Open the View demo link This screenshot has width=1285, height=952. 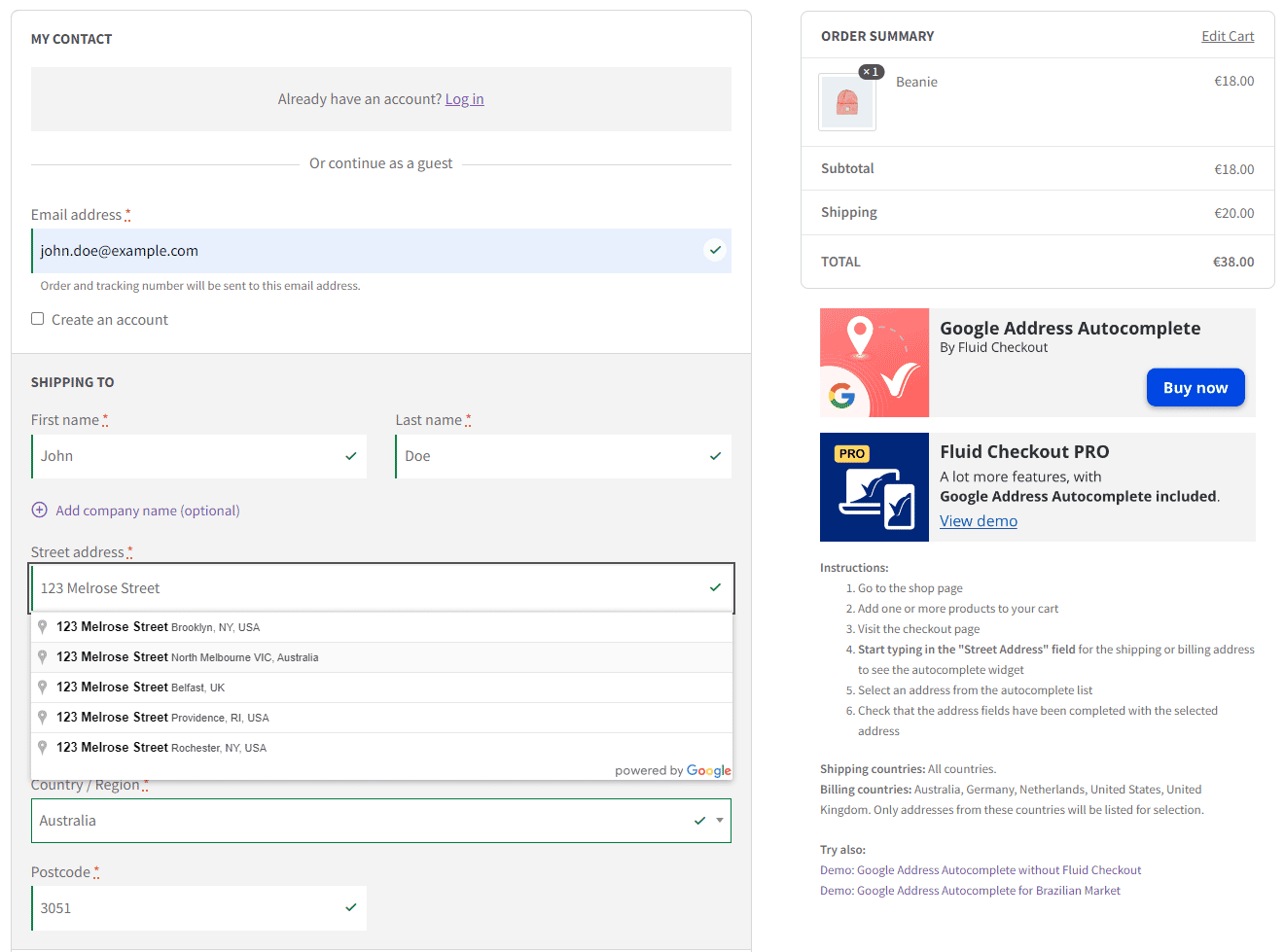pyautogui.click(x=979, y=521)
